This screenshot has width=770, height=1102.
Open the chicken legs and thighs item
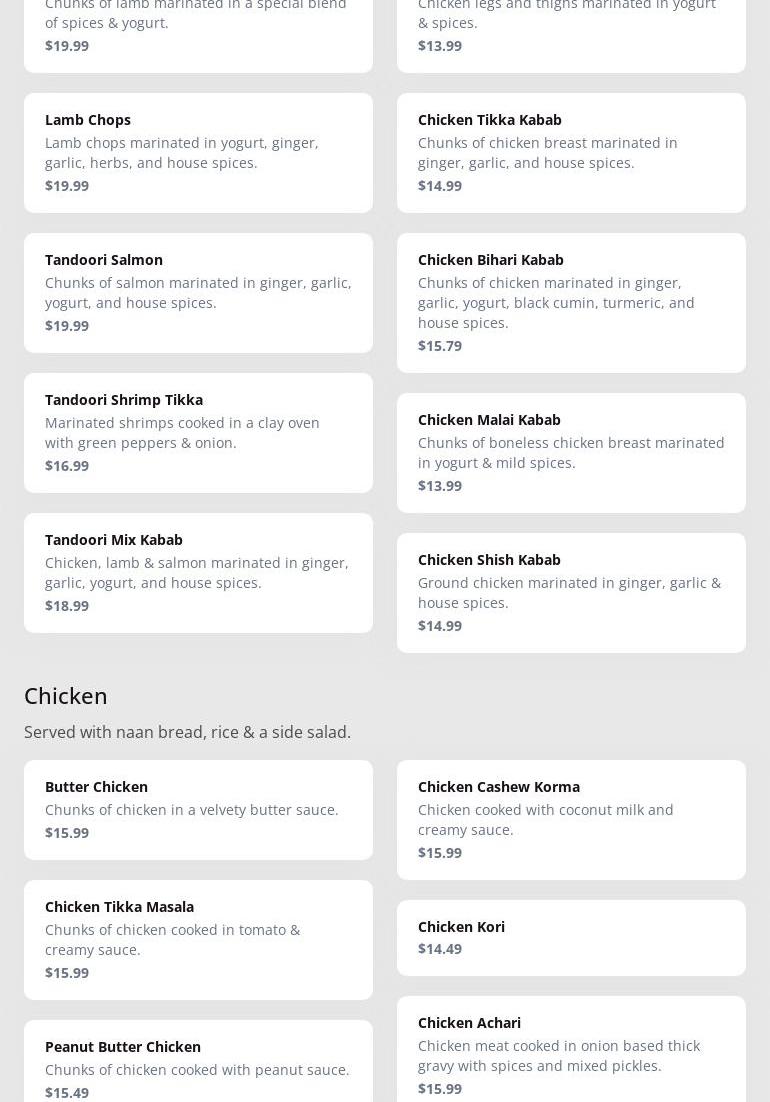571,30
